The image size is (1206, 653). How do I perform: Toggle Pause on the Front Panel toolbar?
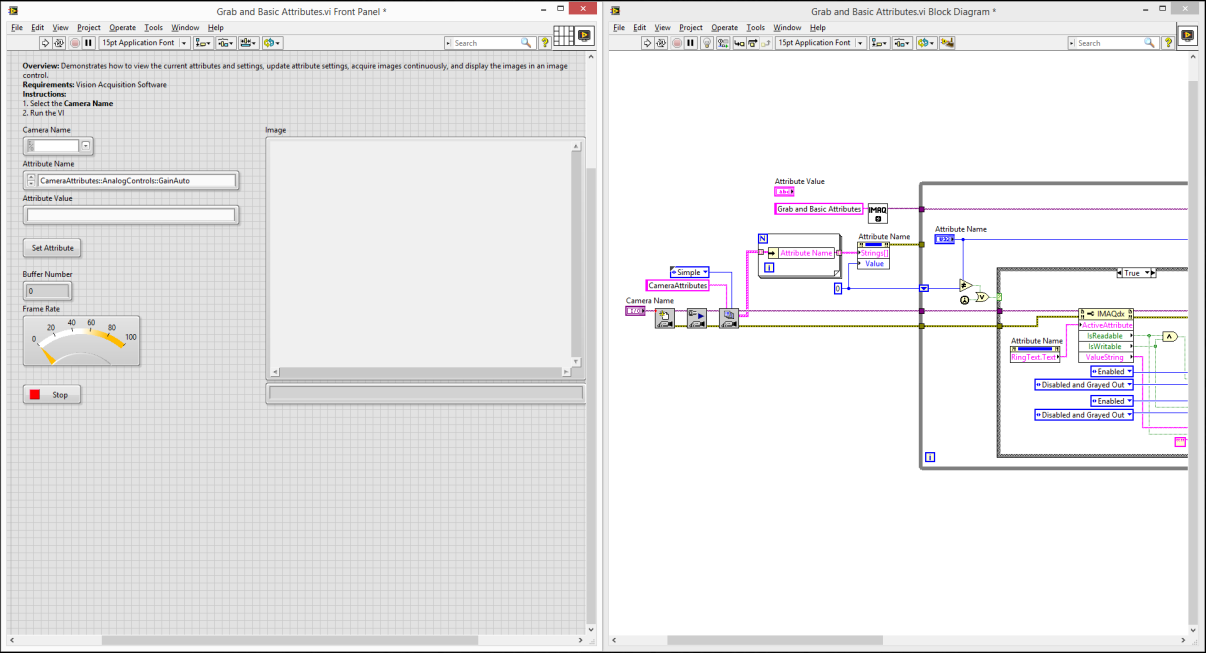[x=88, y=43]
